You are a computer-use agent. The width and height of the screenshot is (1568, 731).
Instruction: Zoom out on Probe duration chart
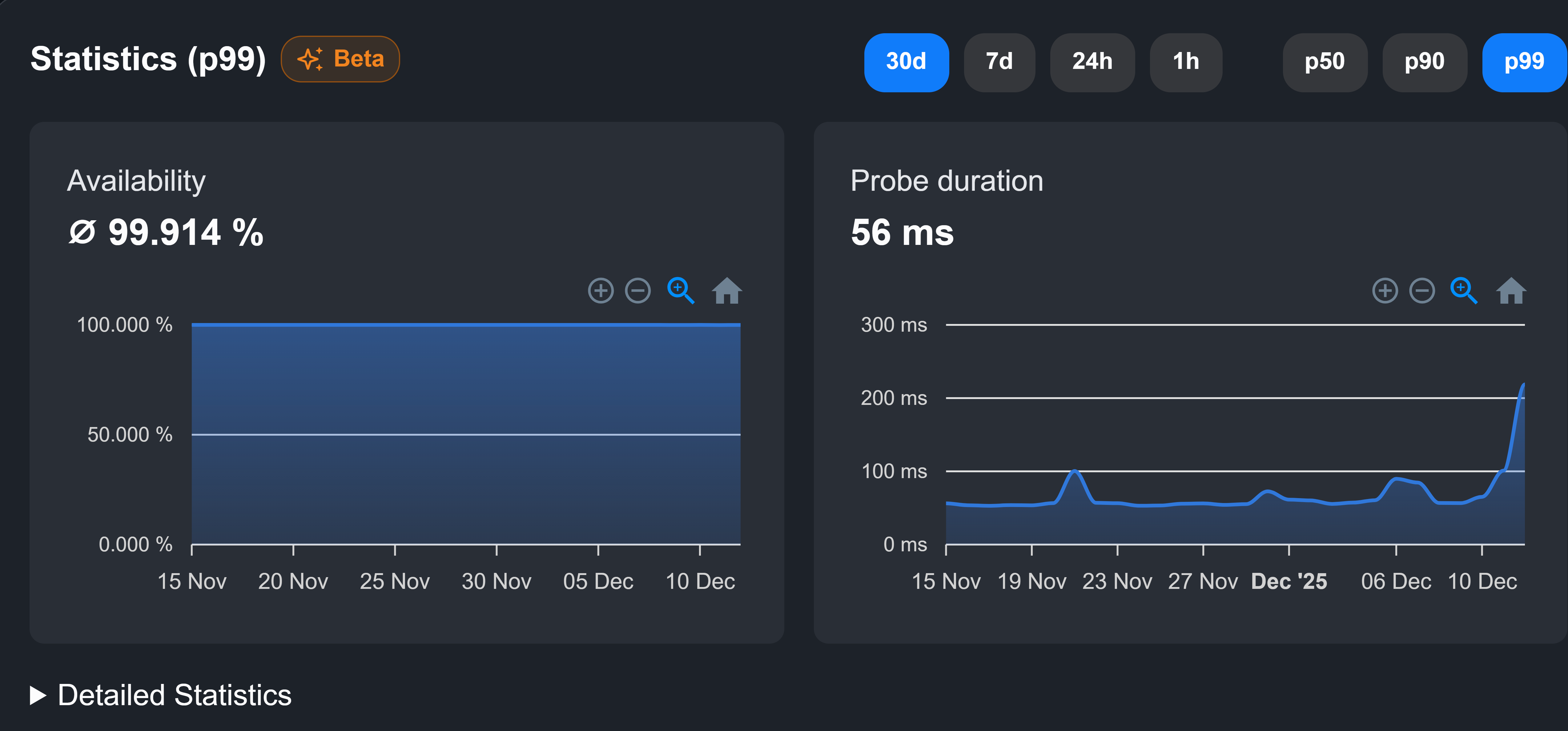(x=1422, y=291)
